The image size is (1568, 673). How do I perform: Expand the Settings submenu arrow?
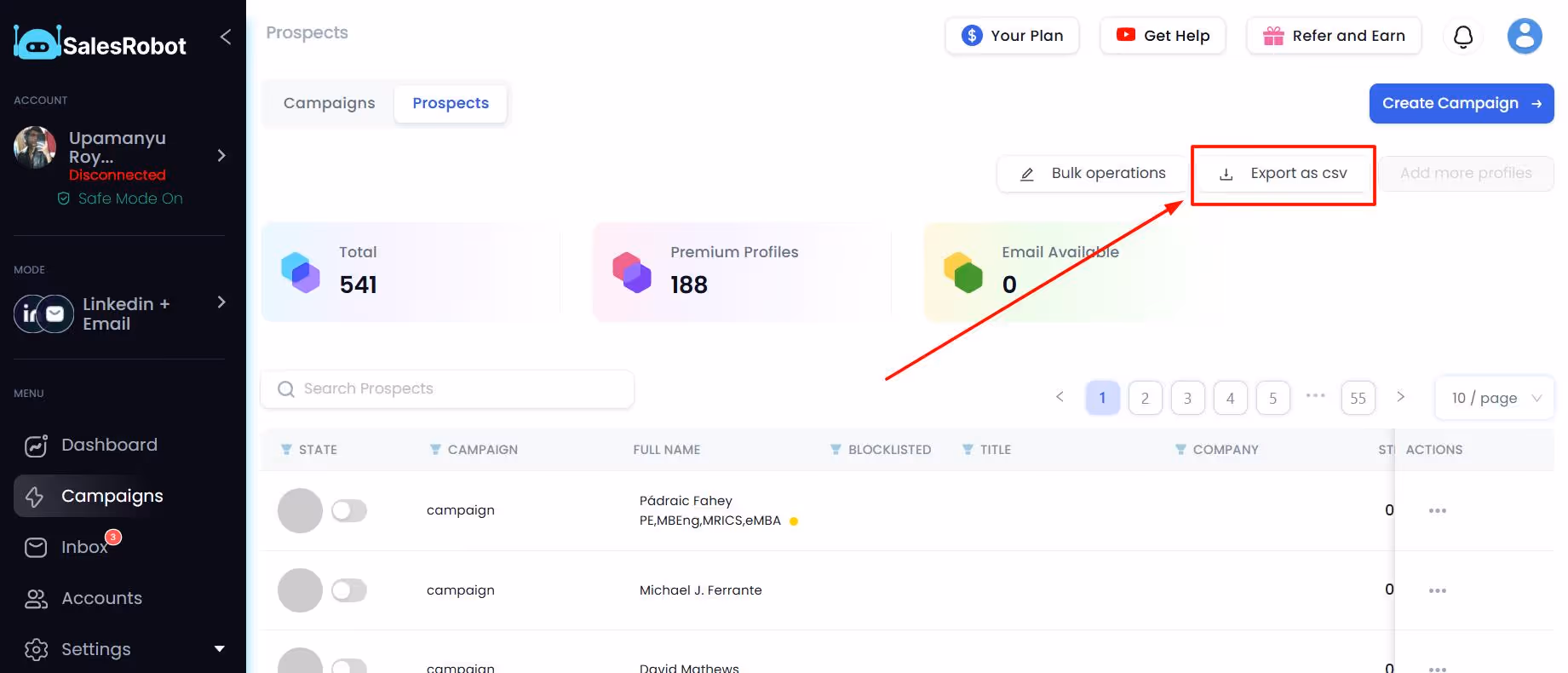[220, 649]
